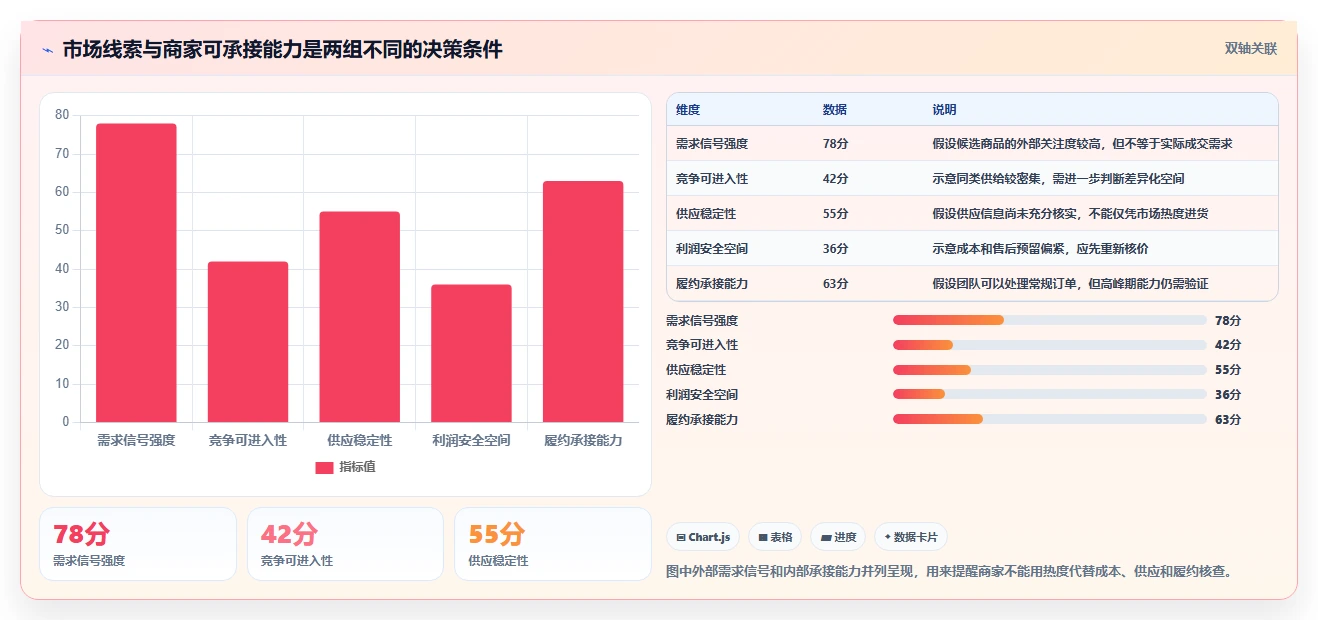Click the 供应稳定性 progress bar
The width and height of the screenshot is (1318, 620).
point(1050,370)
